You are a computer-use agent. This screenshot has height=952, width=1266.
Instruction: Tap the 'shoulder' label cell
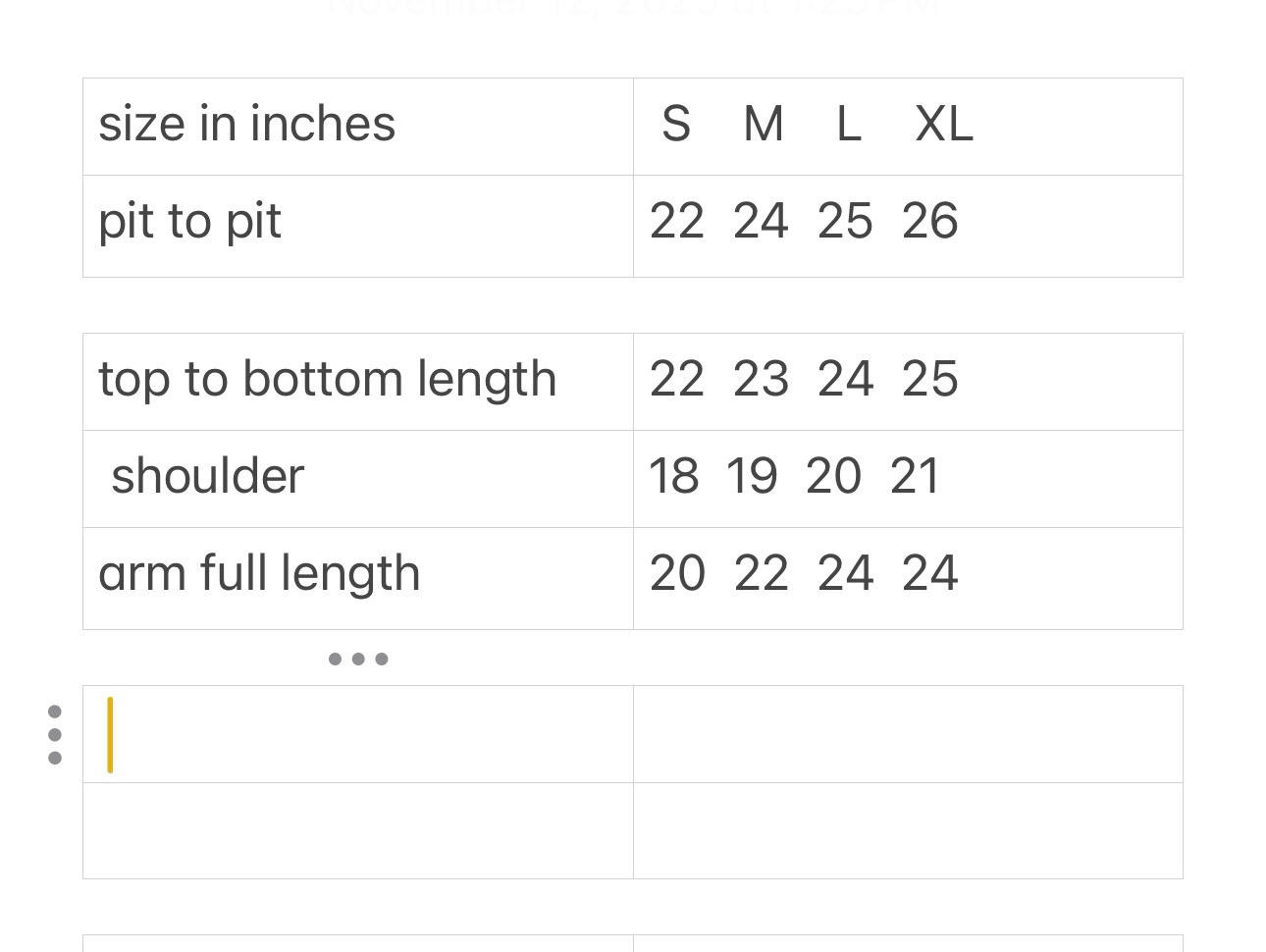pyautogui.click(x=357, y=478)
